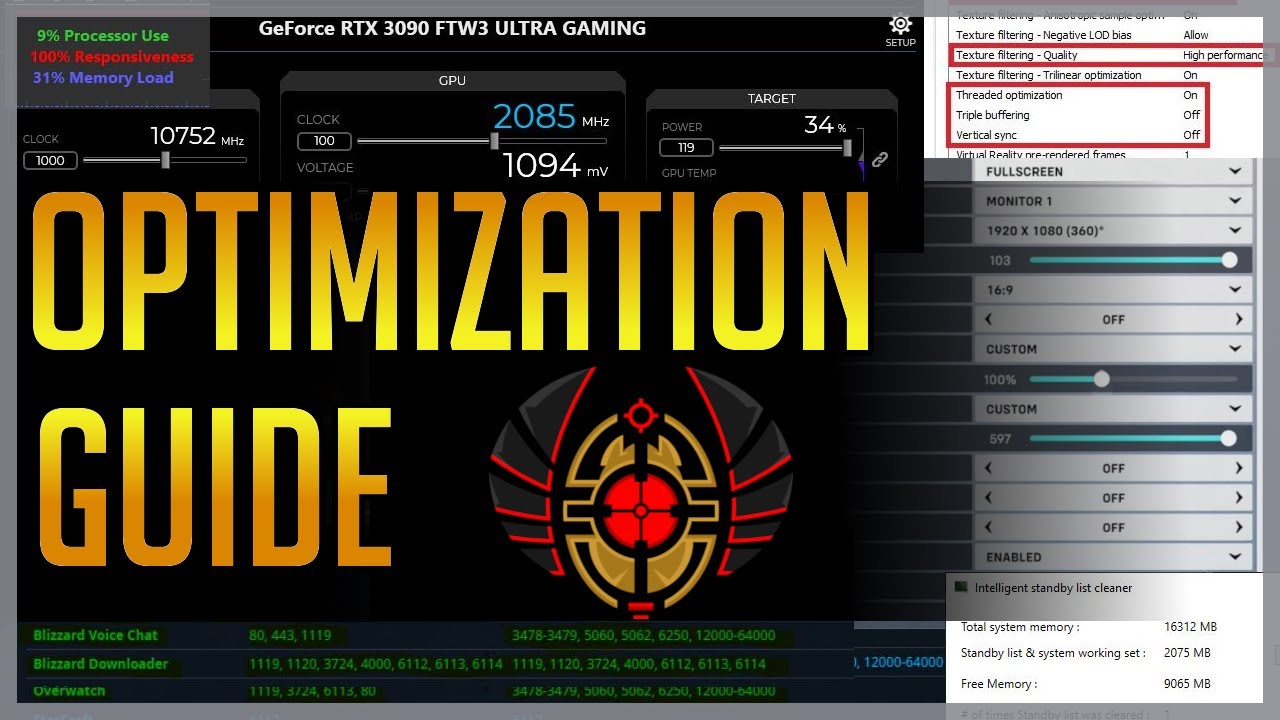Screen dimensions: 1280x720
Task: Select the Threaded optimization setting
Action: 1009,95
